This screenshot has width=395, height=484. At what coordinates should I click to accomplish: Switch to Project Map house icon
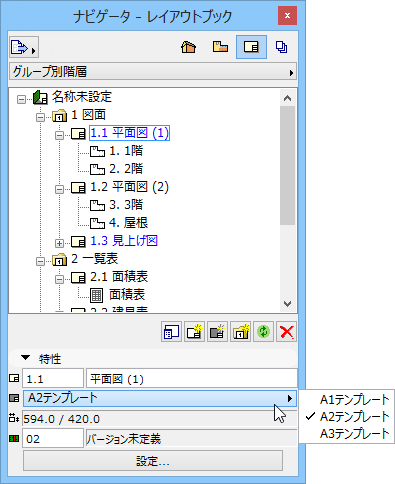(x=188, y=47)
